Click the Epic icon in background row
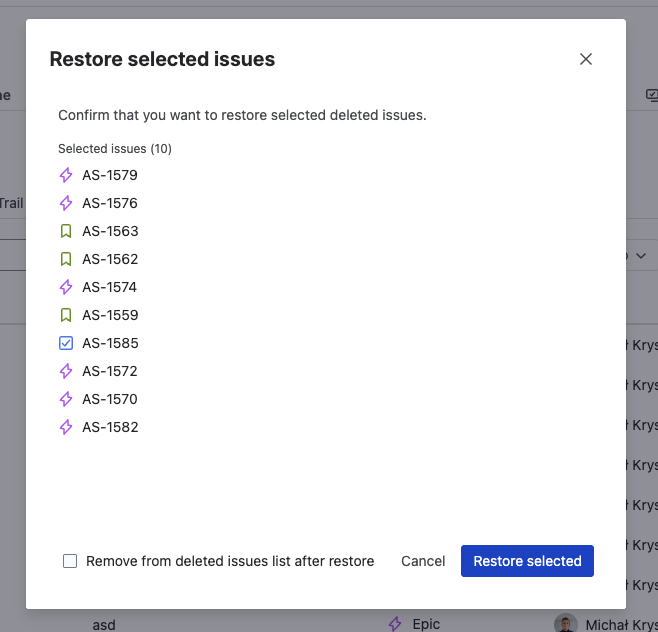 click(x=394, y=624)
